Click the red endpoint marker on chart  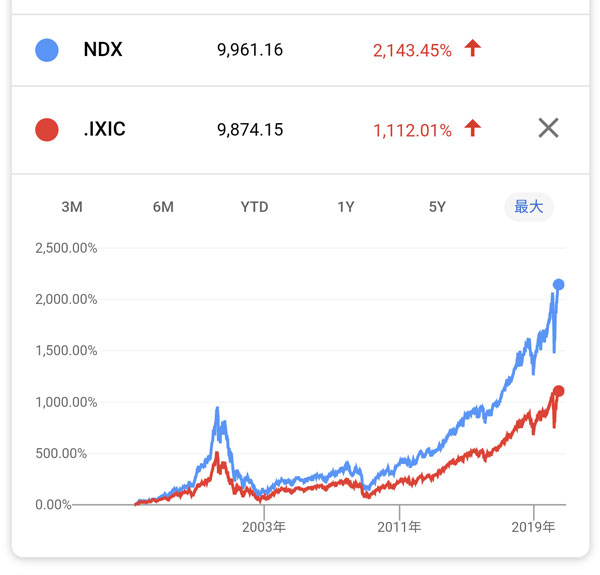click(559, 391)
